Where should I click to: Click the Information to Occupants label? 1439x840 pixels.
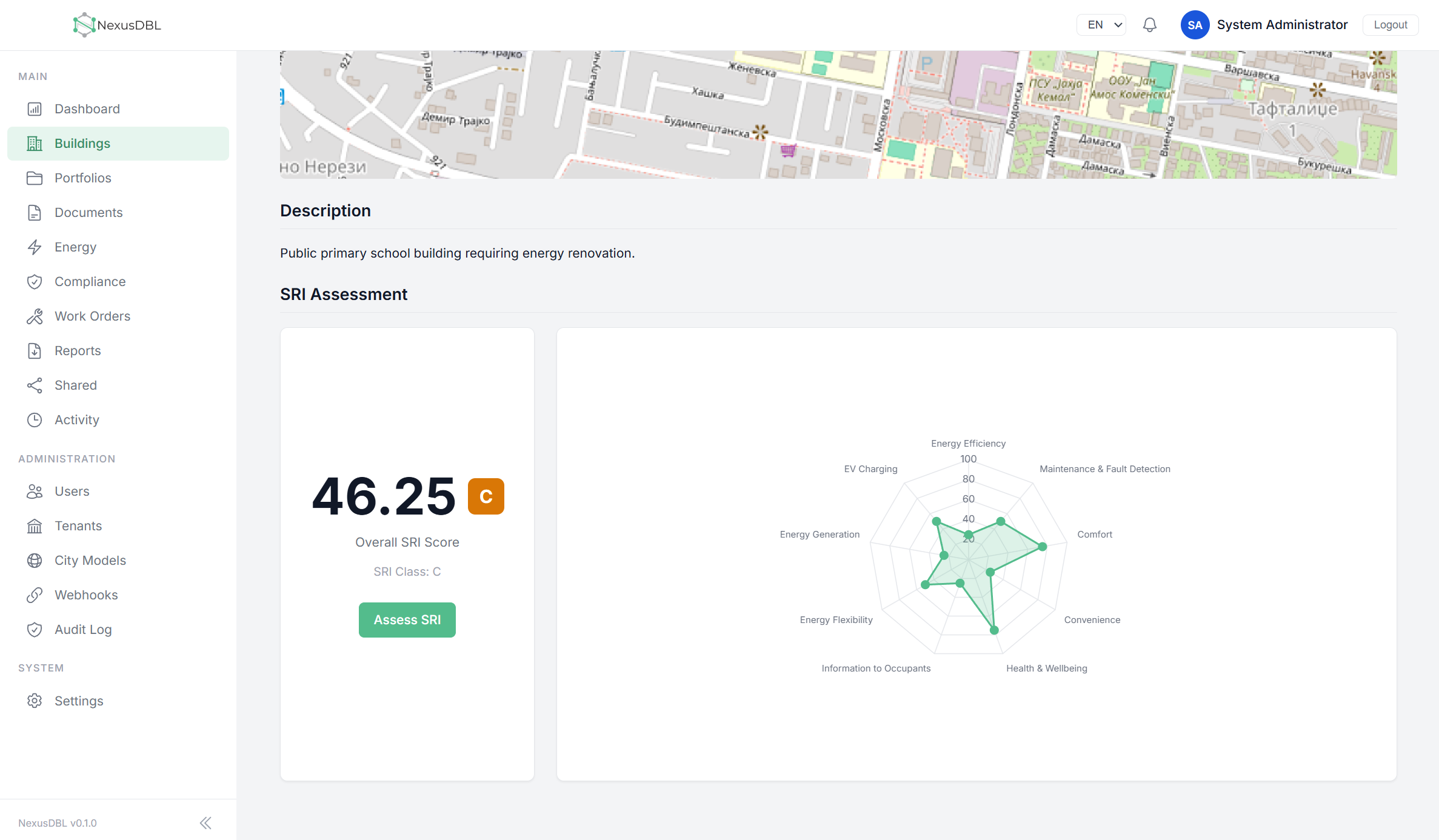[876, 668]
